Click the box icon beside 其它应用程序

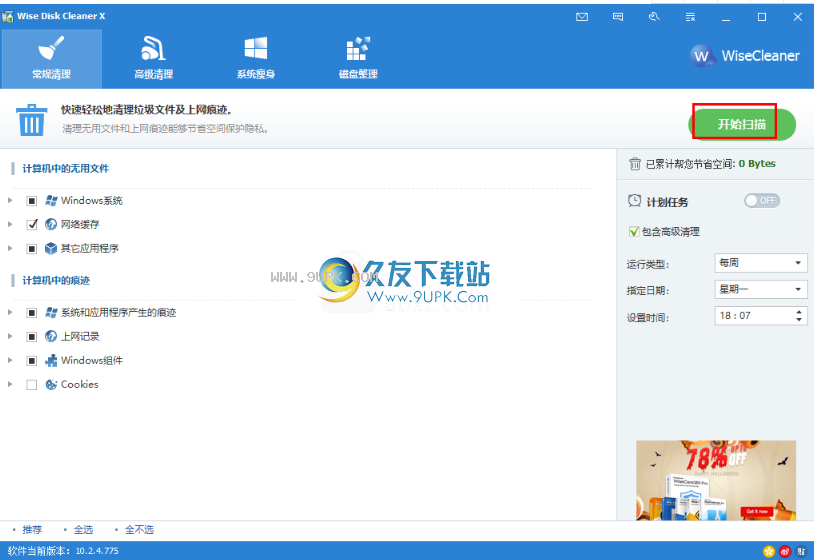click(x=51, y=249)
